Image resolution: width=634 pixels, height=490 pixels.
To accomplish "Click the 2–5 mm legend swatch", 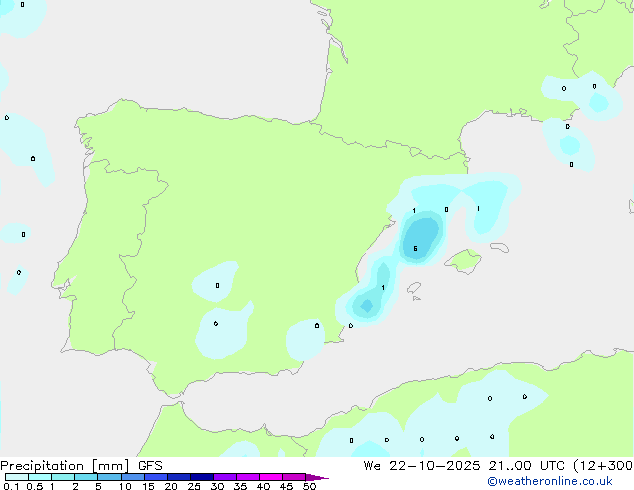I will pyautogui.click(x=86, y=477).
